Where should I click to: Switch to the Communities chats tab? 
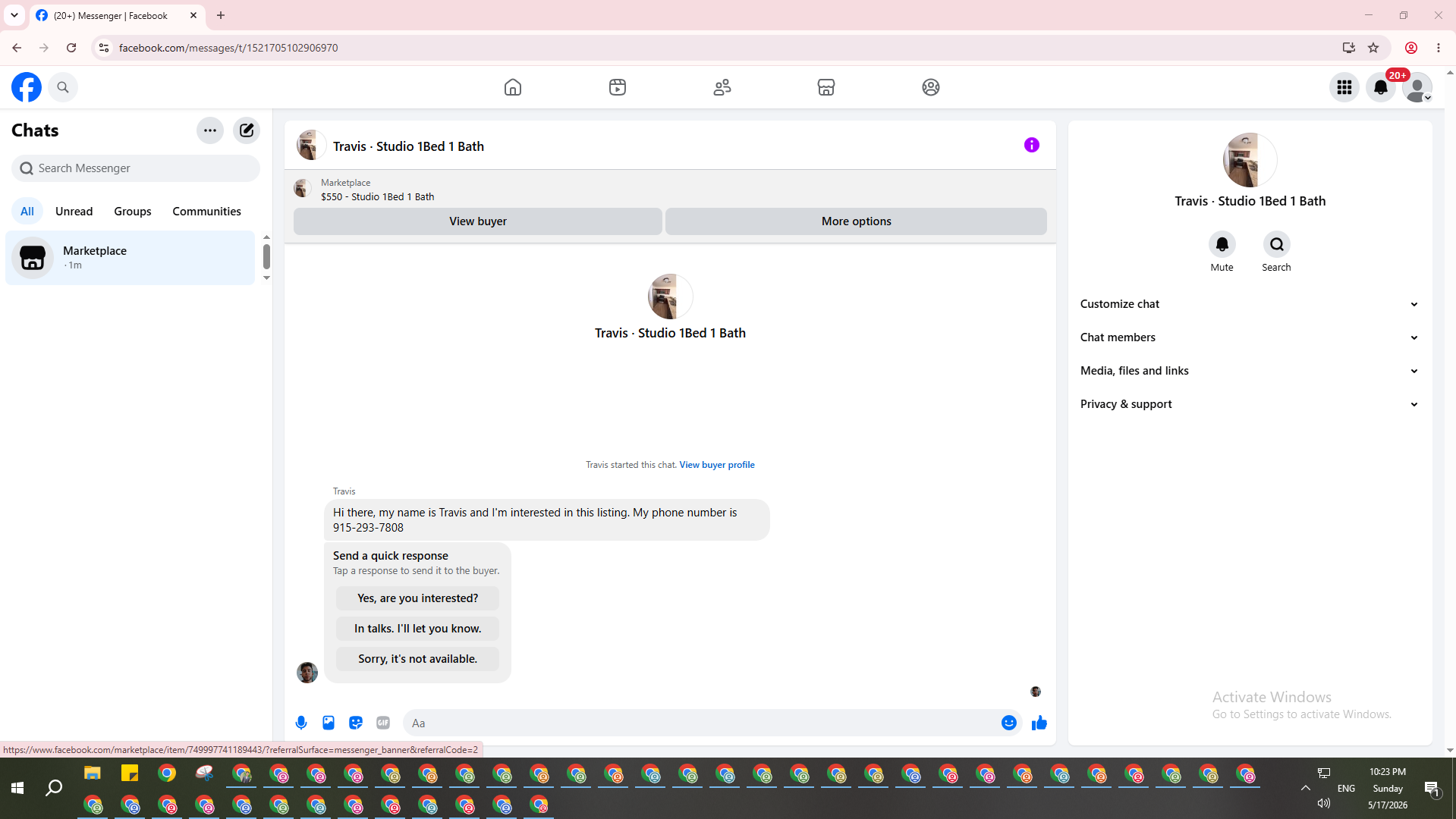coord(206,212)
